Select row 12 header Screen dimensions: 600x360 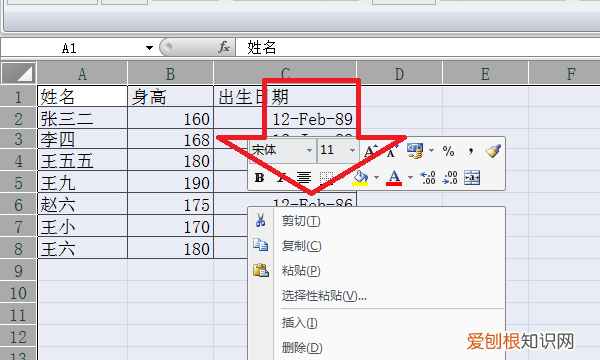tap(18, 337)
